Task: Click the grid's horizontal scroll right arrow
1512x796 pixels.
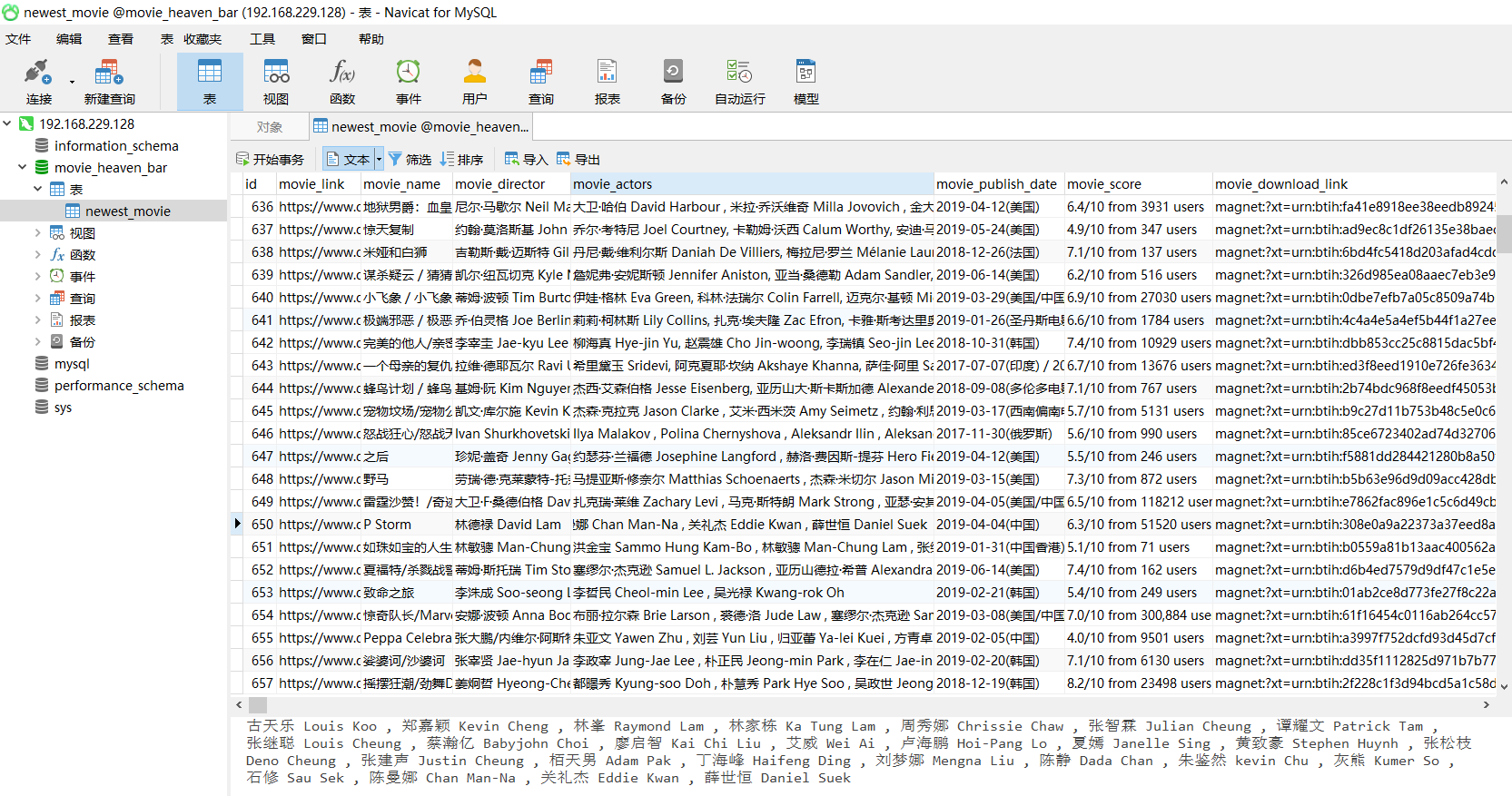Action: click(1487, 704)
